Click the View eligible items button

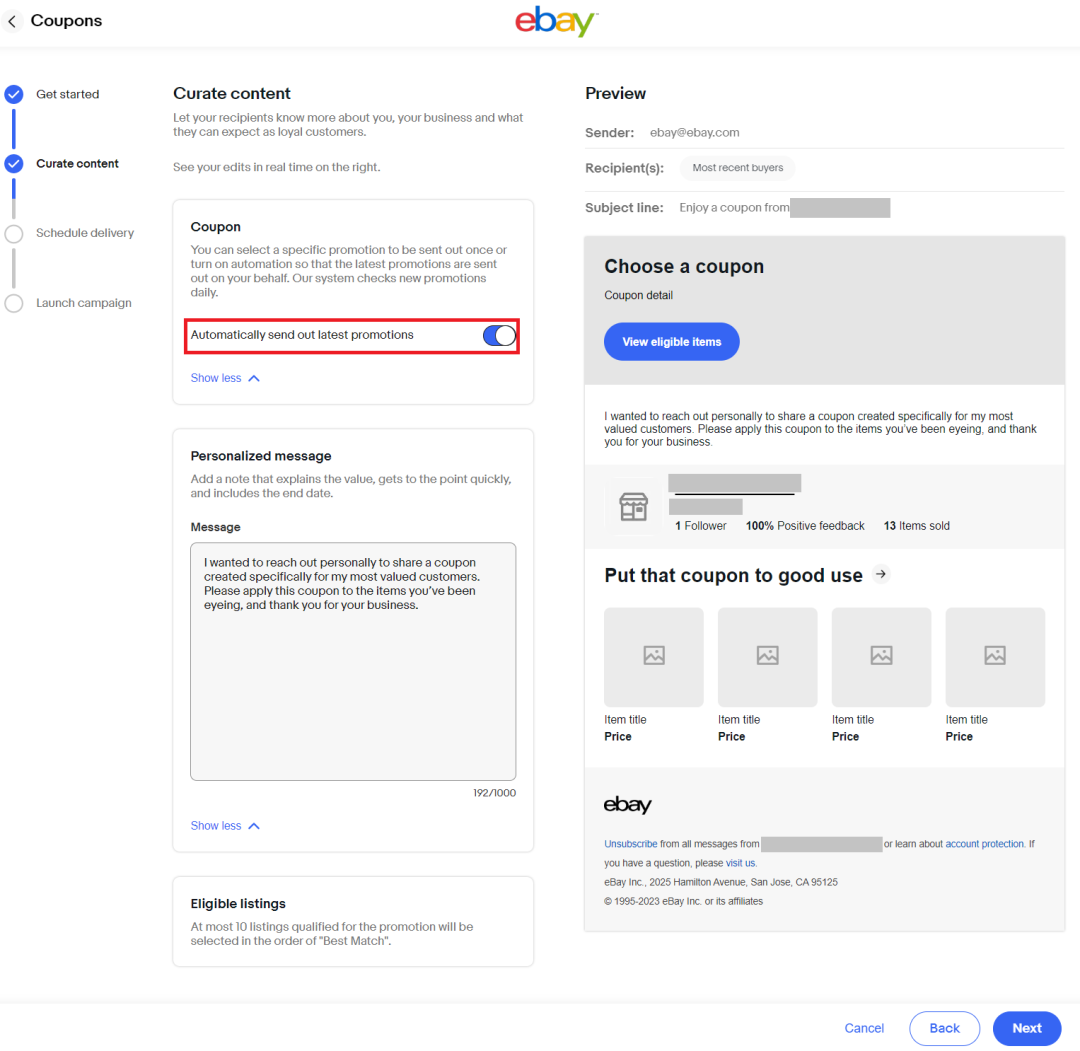coord(671,341)
